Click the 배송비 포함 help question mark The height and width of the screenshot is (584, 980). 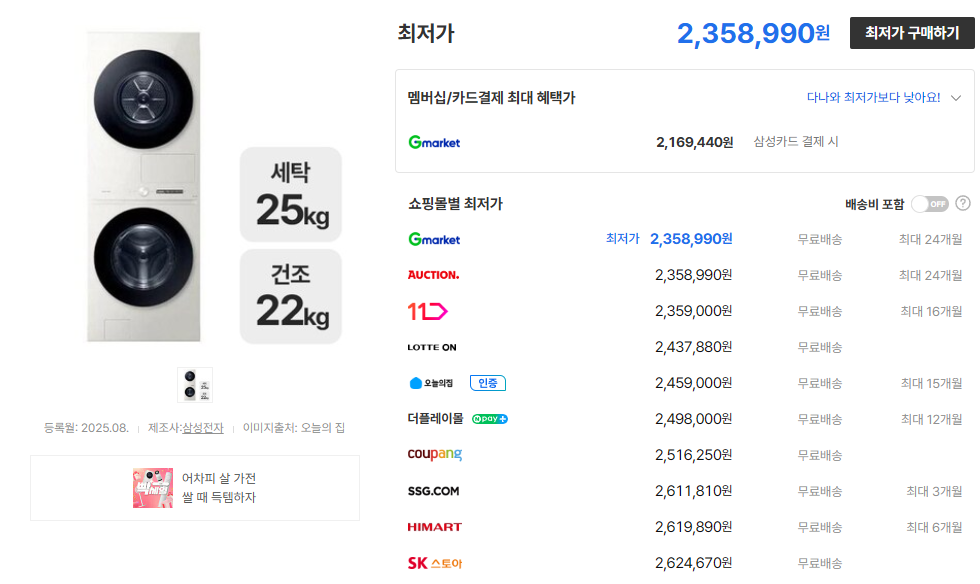coord(963,203)
